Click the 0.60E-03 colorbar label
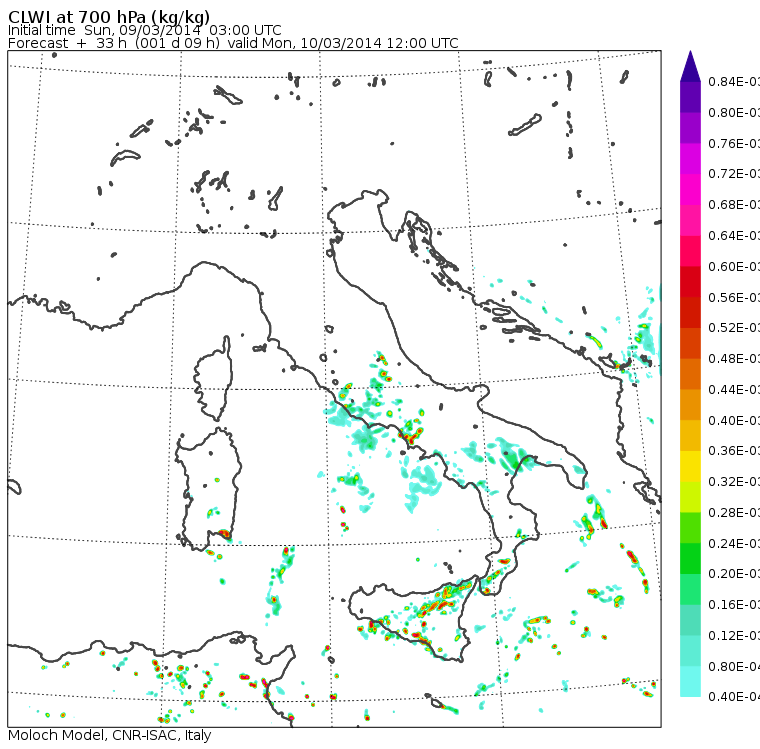Viewport: 760px width, 749px height. tap(734, 267)
